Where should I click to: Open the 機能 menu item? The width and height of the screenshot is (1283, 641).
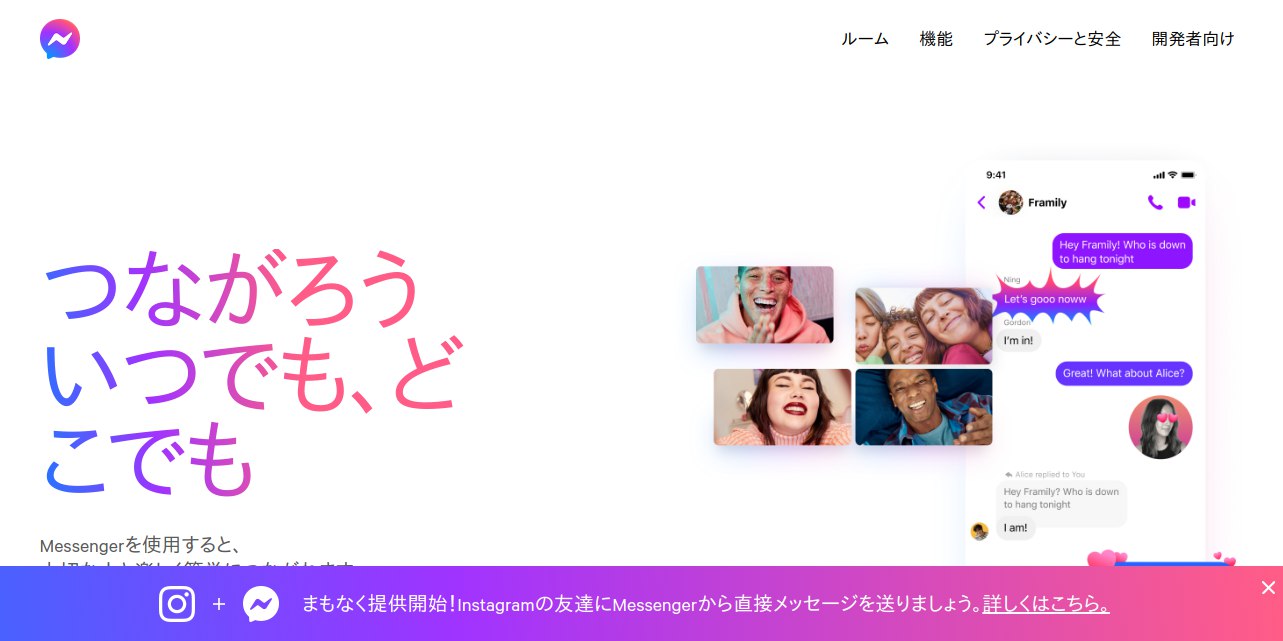click(x=936, y=39)
